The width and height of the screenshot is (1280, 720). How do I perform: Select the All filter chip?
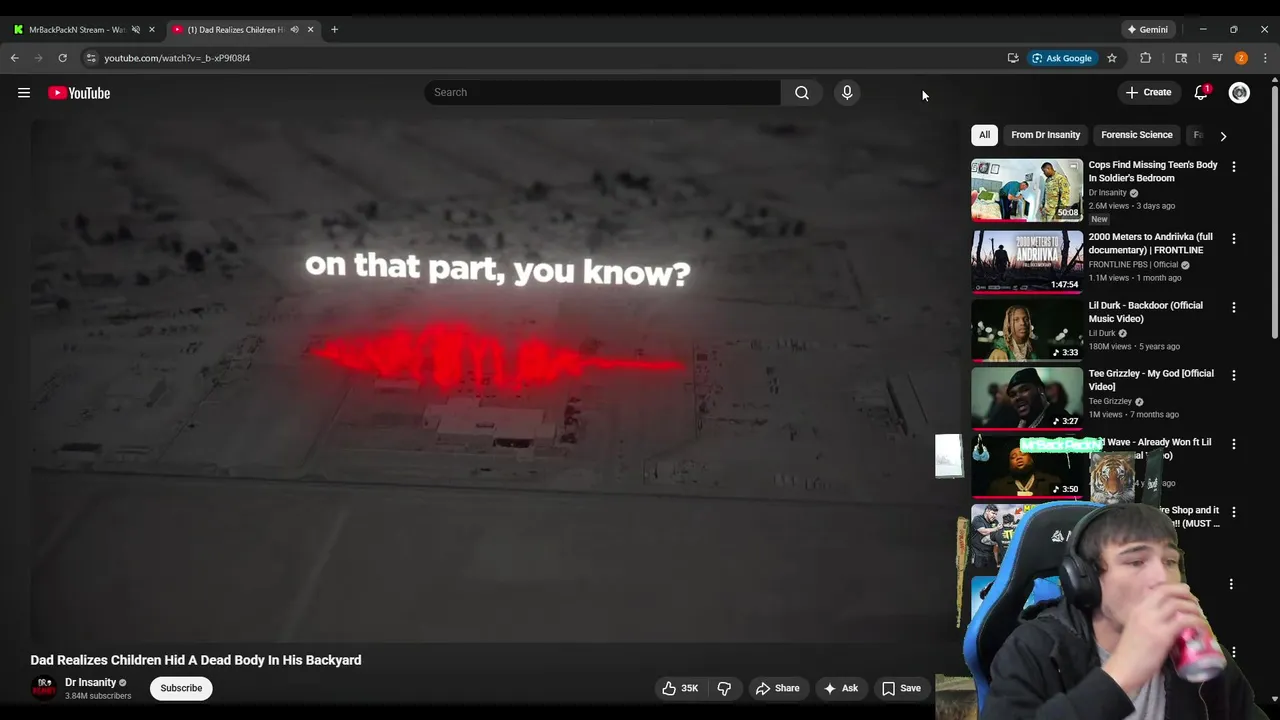pyautogui.click(x=984, y=135)
